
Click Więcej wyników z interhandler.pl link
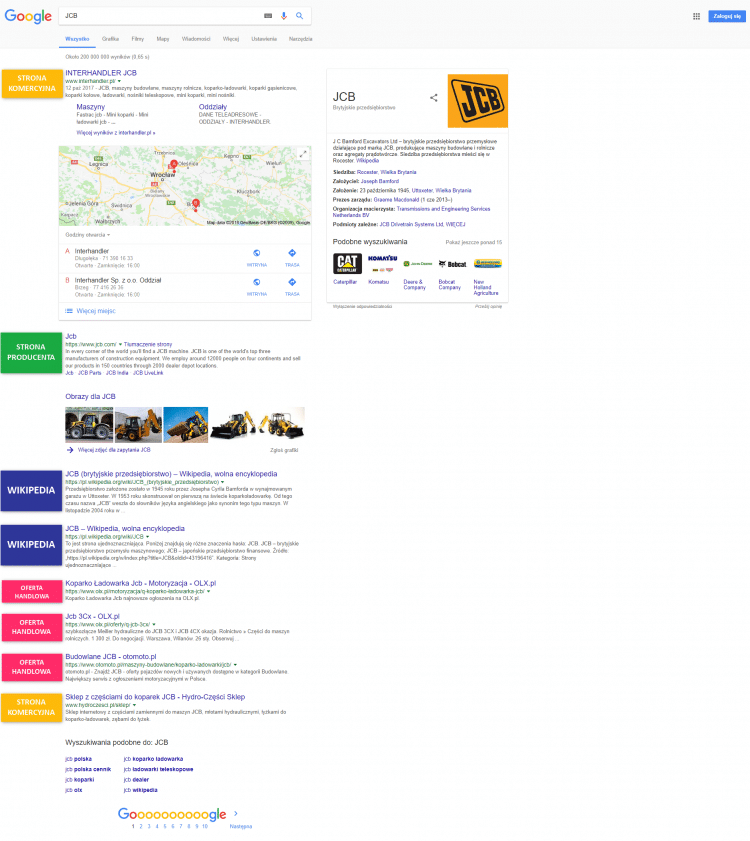116,133
